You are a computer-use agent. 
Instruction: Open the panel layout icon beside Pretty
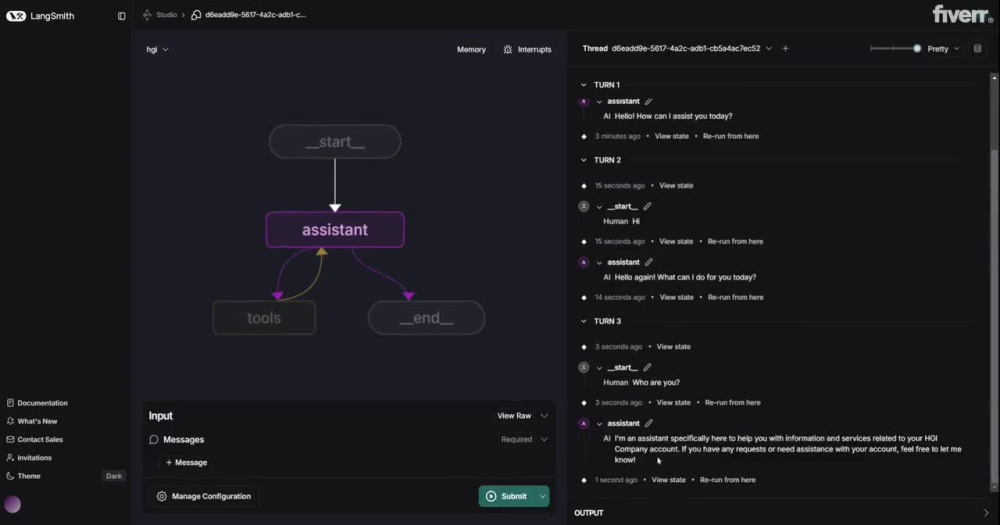(977, 48)
